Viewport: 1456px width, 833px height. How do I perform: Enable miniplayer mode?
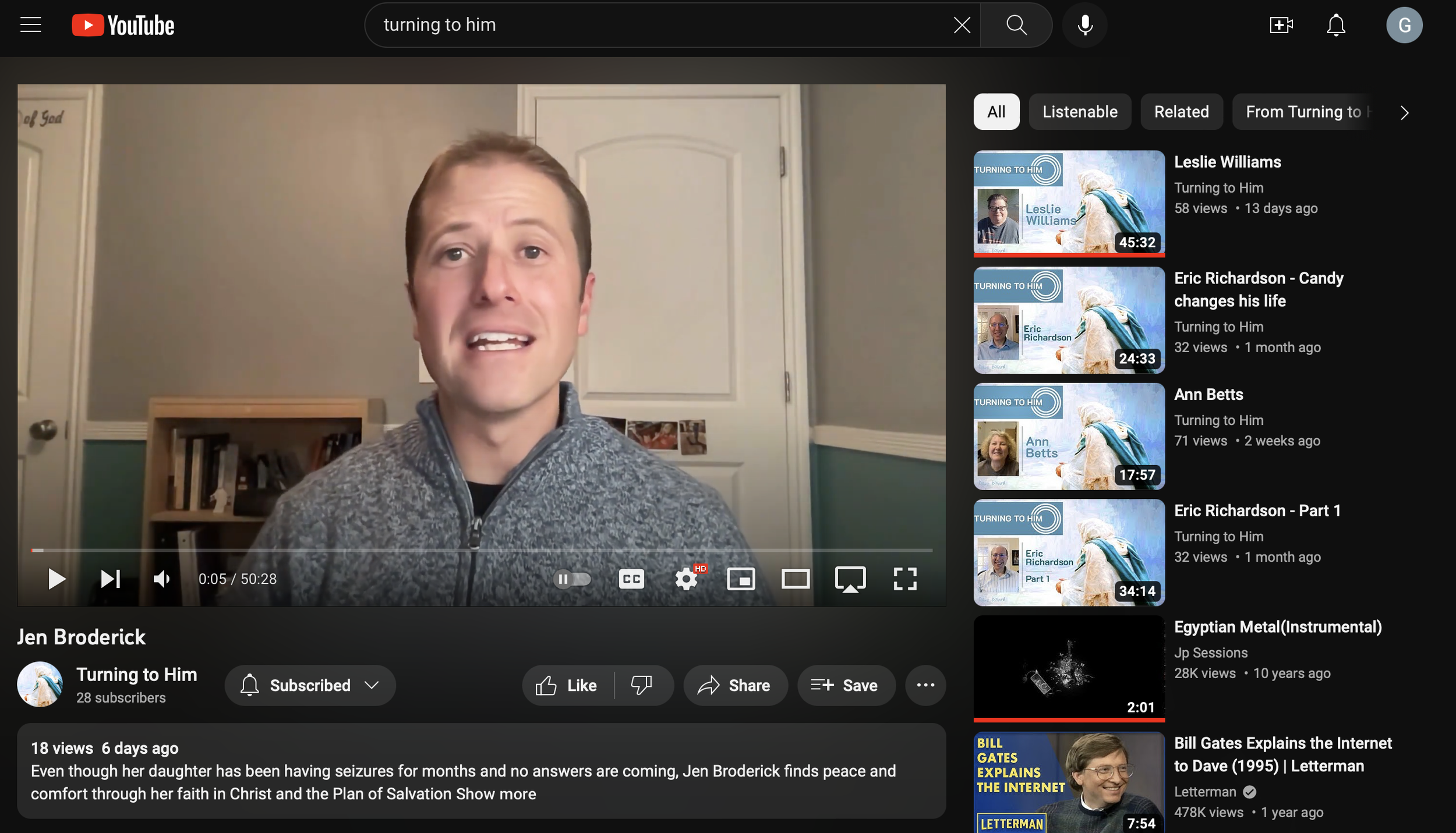click(741, 579)
